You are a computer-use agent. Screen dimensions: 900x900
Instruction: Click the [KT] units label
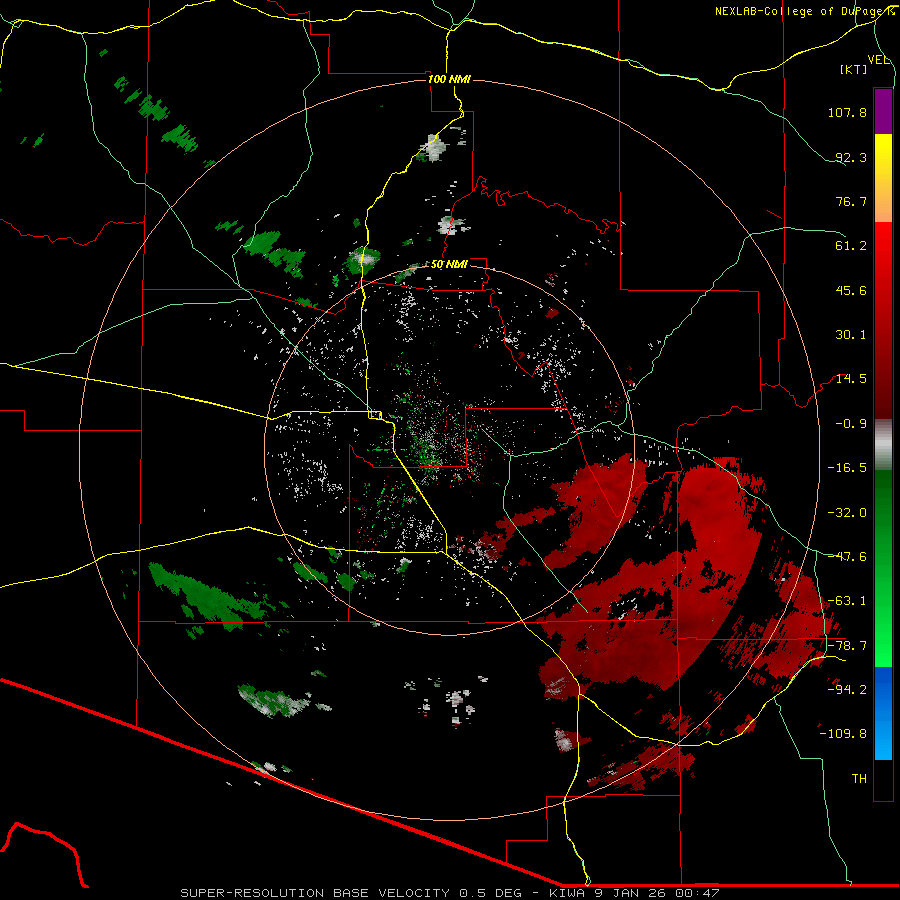[854, 69]
